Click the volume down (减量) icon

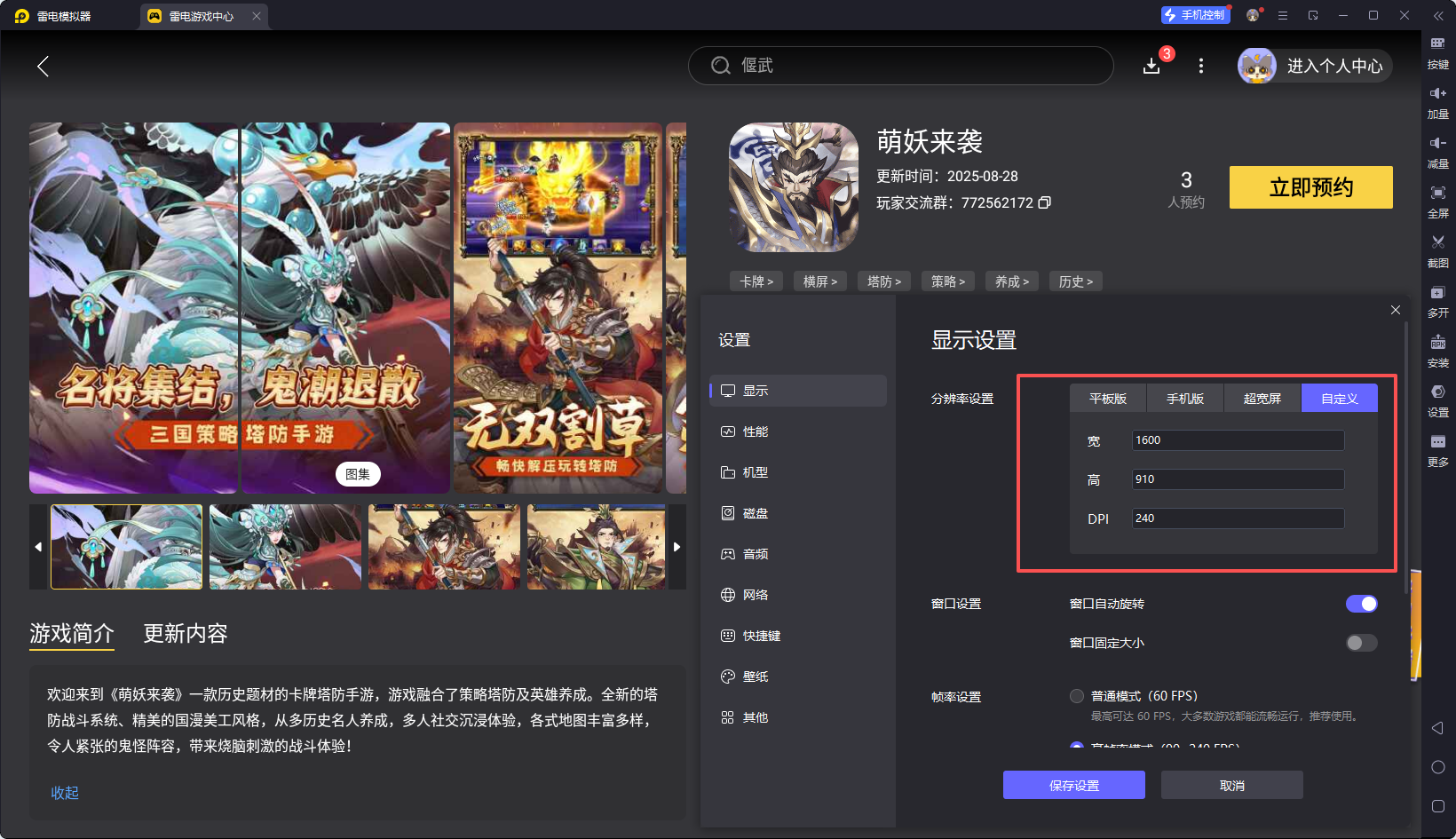coord(1437,143)
